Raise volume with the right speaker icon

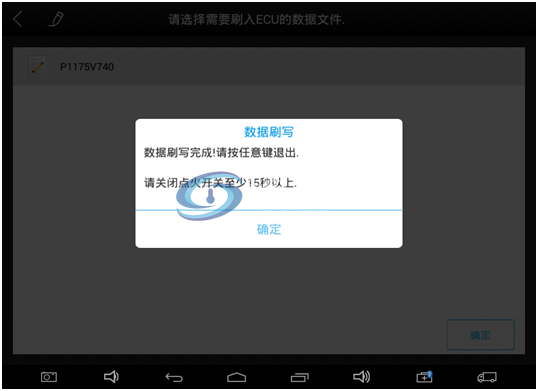[x=362, y=377]
